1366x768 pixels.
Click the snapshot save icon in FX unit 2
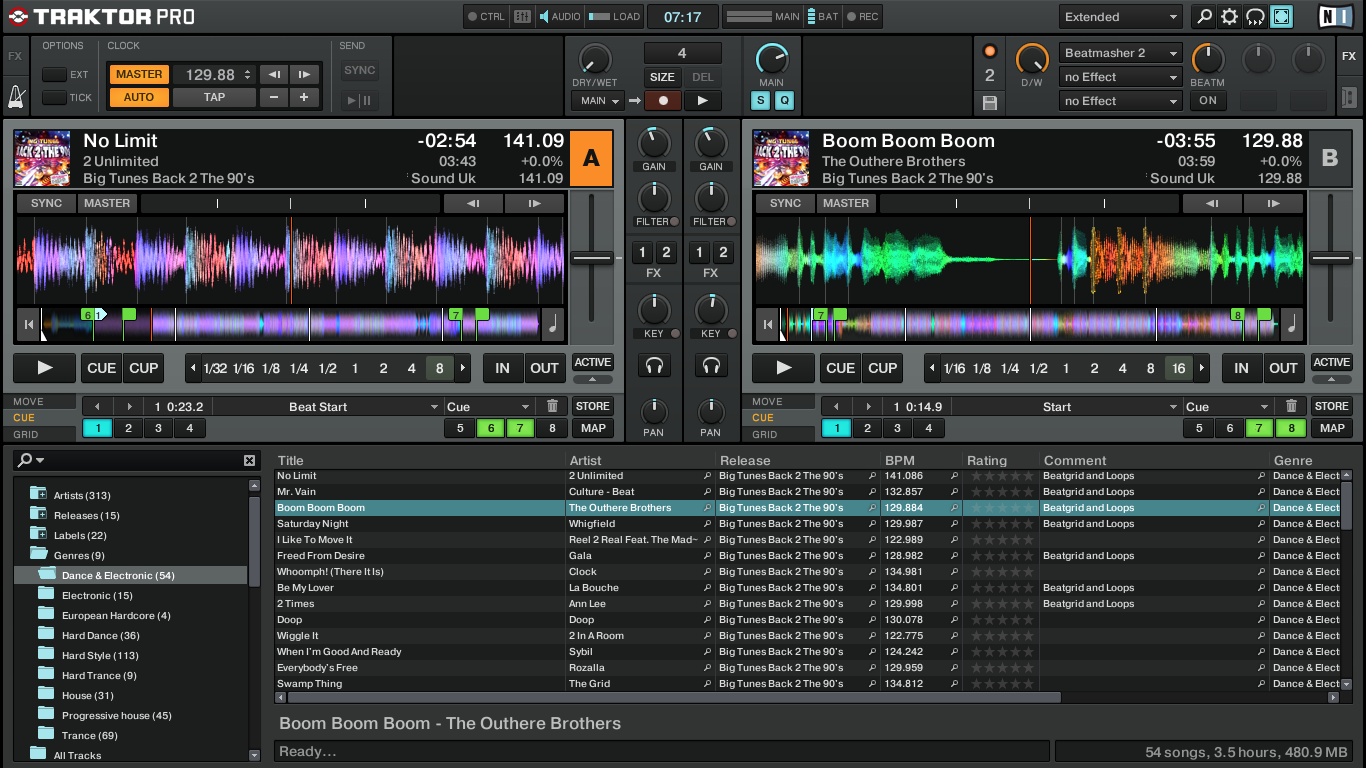[990, 102]
